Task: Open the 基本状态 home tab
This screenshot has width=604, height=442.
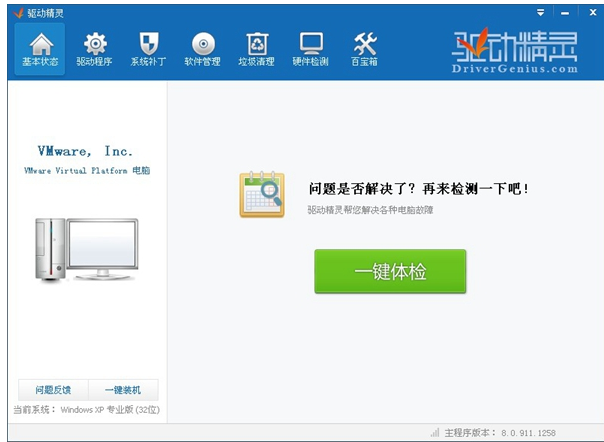Action: pyautogui.click(x=40, y=49)
